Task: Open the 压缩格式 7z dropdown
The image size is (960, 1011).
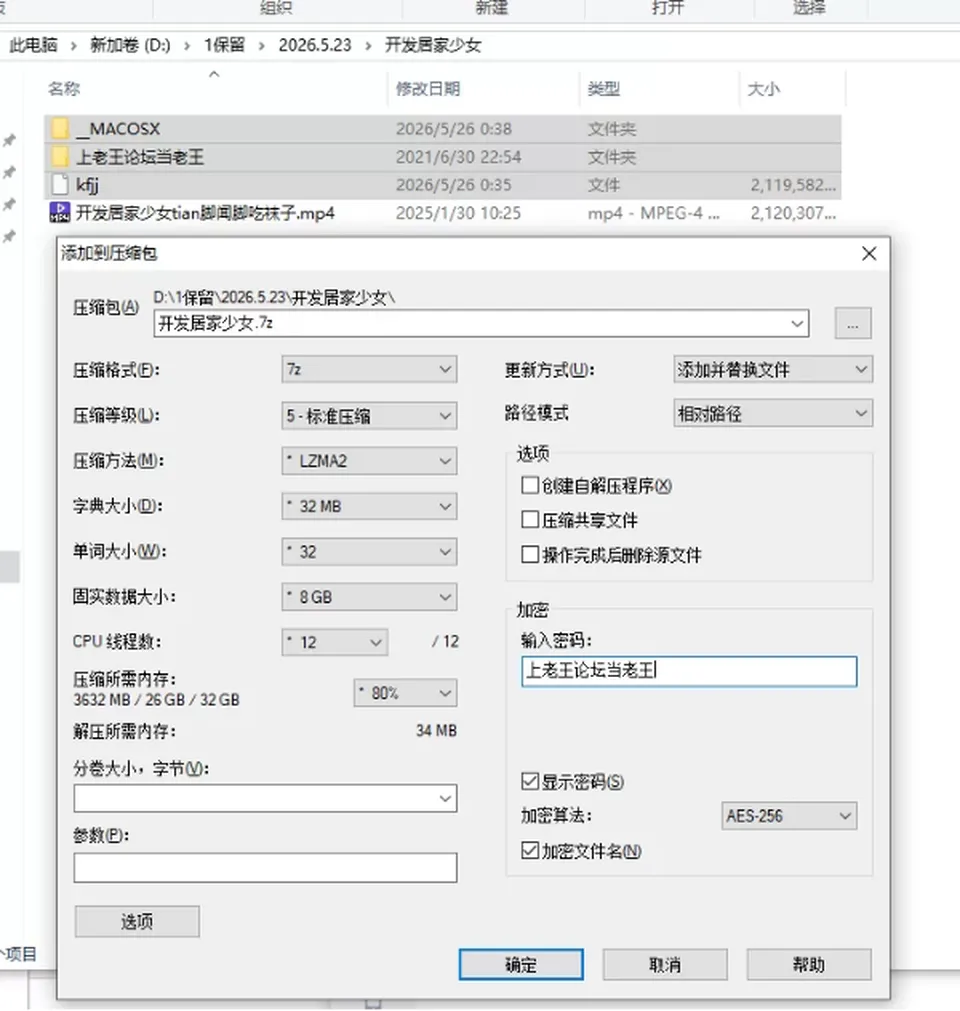Action: point(369,369)
